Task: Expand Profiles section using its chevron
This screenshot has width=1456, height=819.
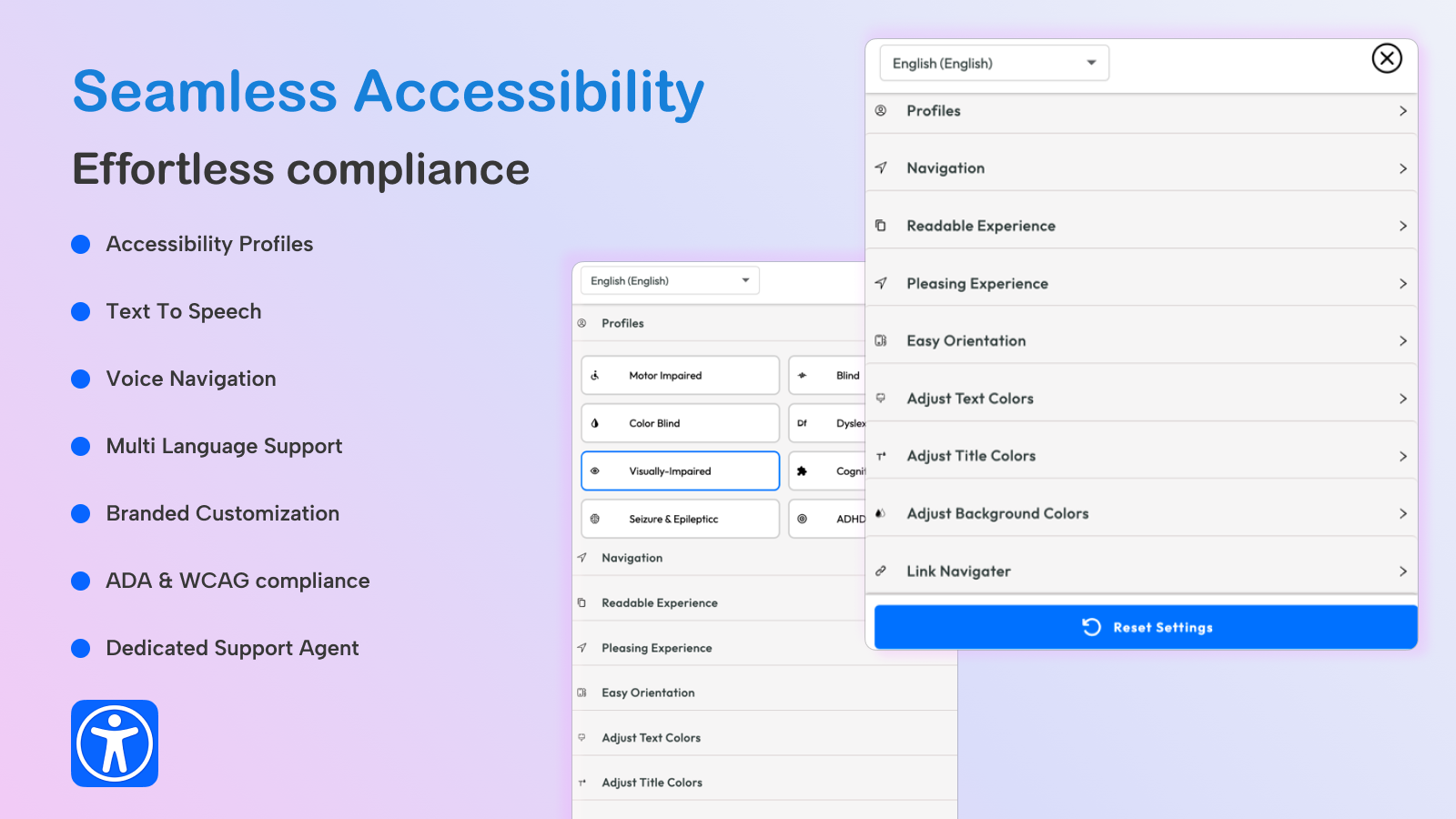Action: [x=1402, y=111]
